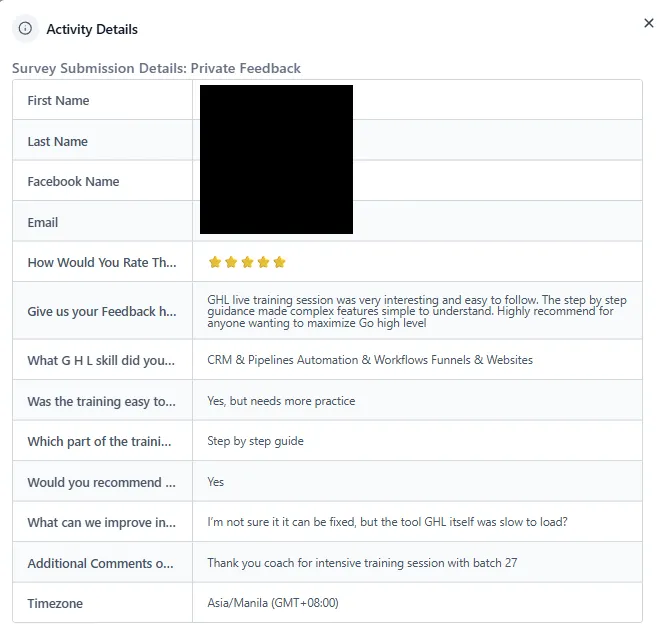Click the CRM & Pipelines skills answer
Viewport: 657px width, 629px height.
(x=370, y=360)
